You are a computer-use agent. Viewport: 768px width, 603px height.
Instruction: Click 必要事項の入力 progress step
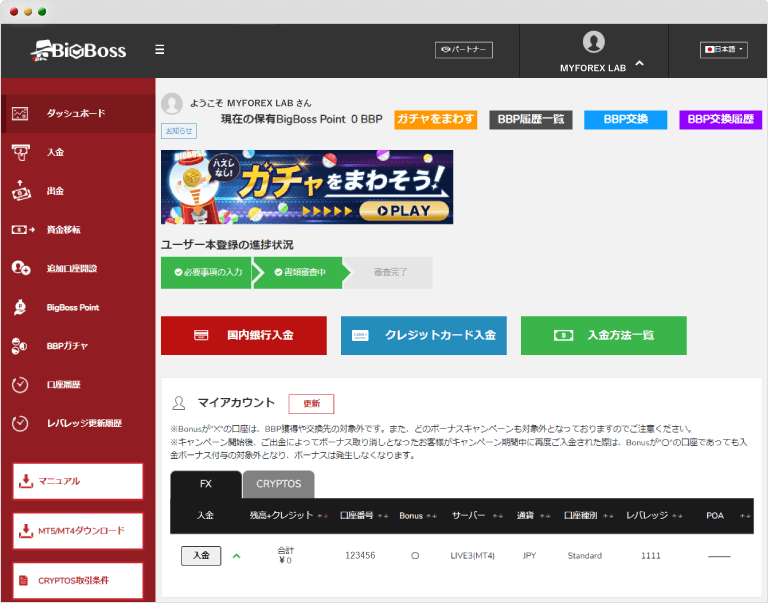click(206, 272)
